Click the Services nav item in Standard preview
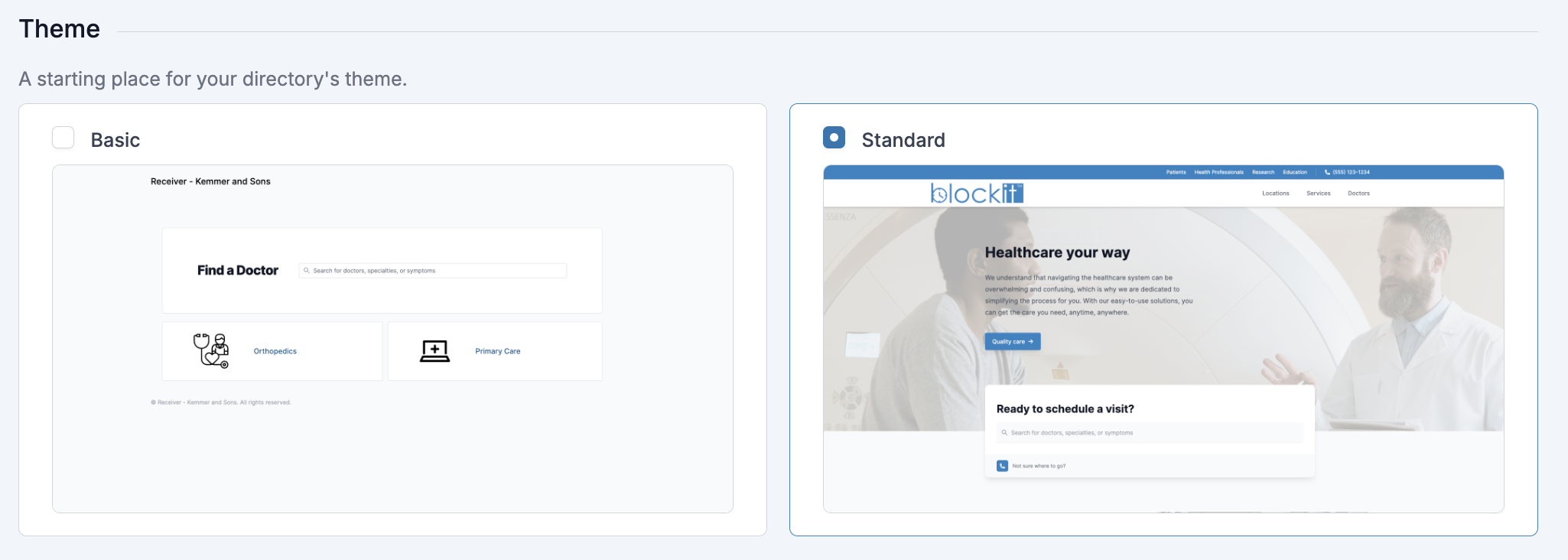The image size is (1568, 560). 1319,194
